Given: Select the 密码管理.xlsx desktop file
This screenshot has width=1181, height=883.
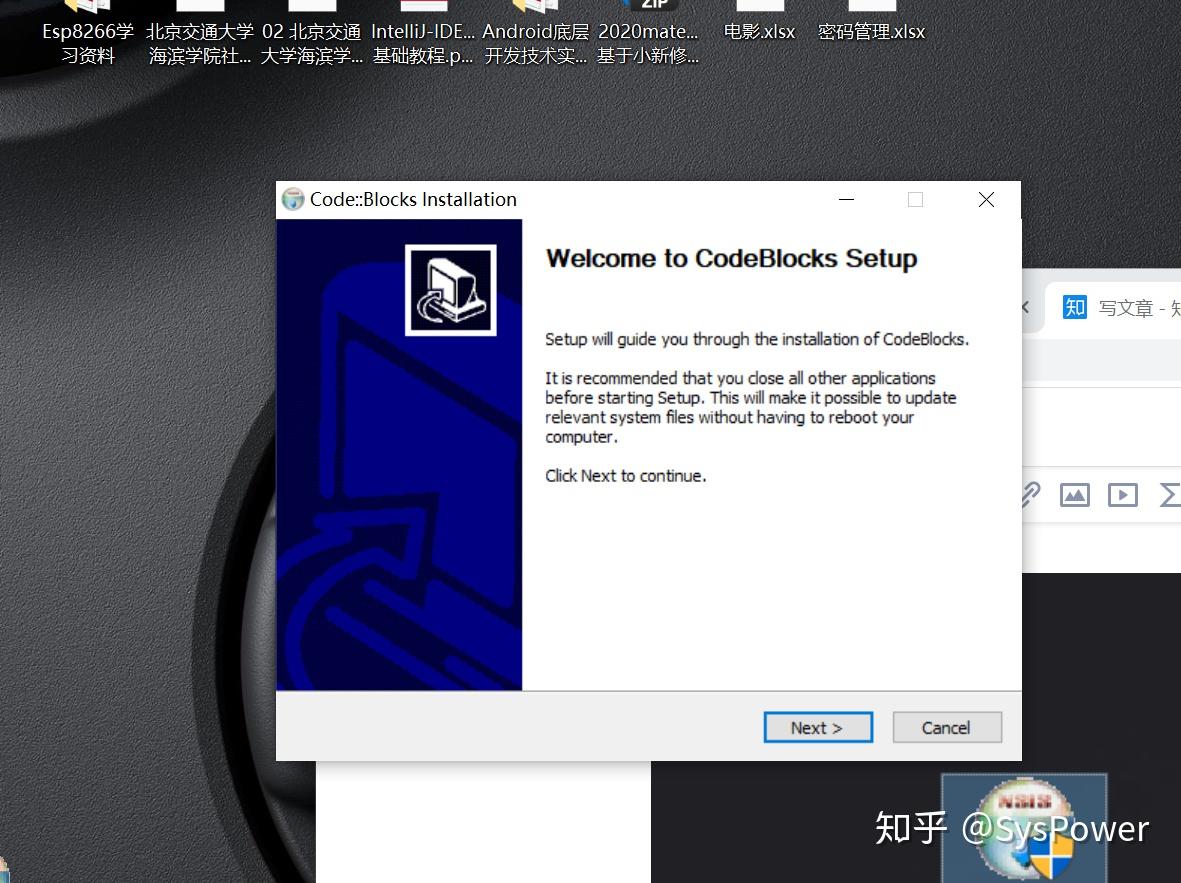Looking at the screenshot, I should coord(871,23).
